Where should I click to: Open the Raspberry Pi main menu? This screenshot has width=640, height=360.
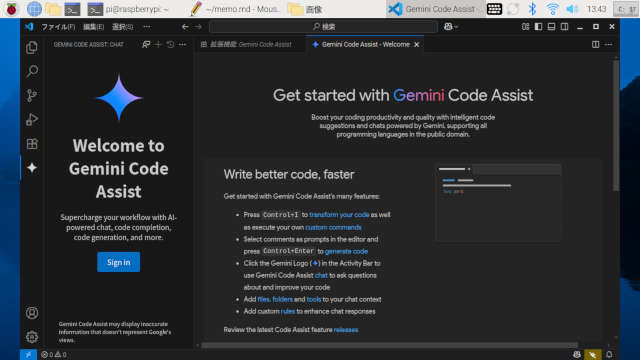tap(11, 9)
